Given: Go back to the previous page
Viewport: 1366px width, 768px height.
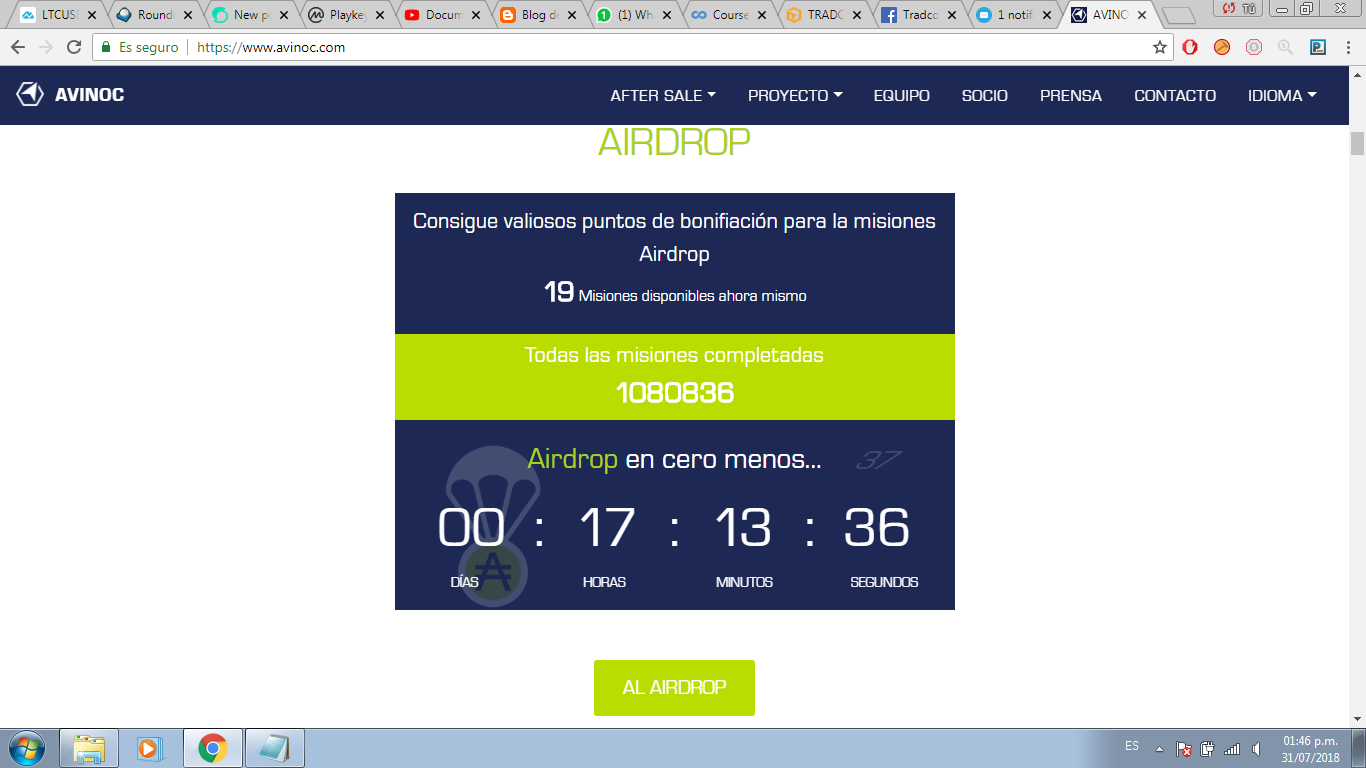Looking at the screenshot, I should (x=18, y=47).
